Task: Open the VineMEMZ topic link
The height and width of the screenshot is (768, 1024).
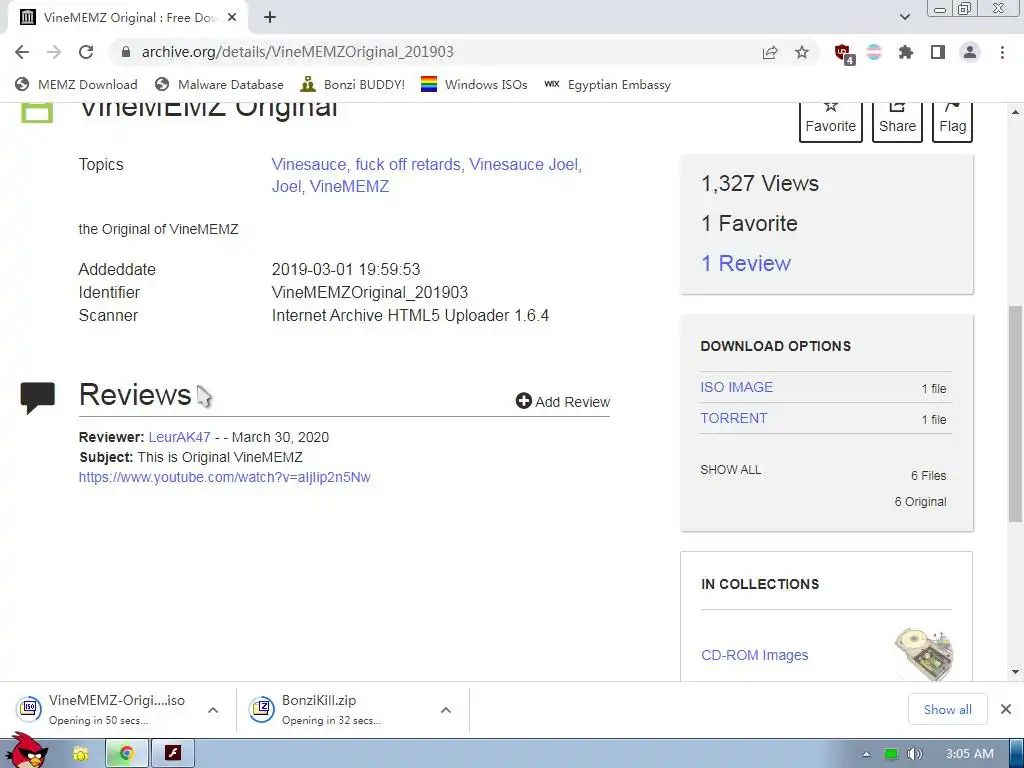Action: tap(349, 187)
